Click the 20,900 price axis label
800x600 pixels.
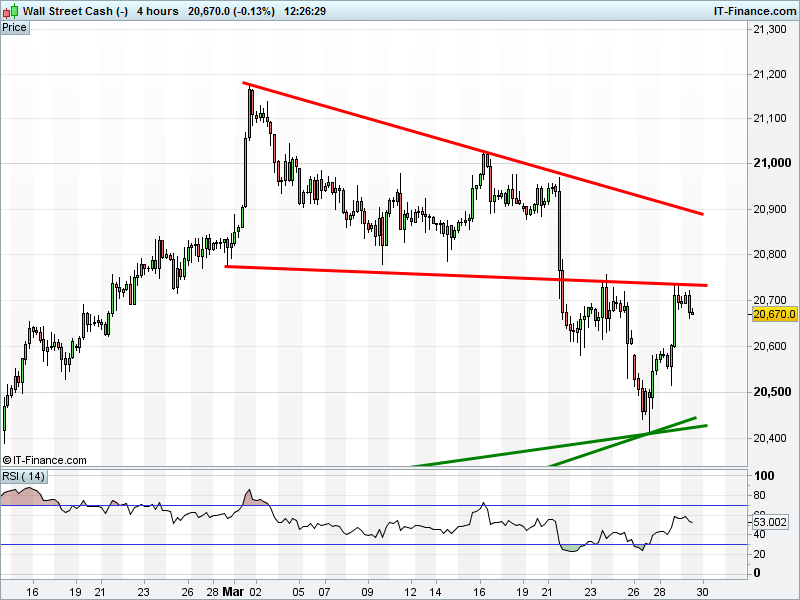pos(770,209)
